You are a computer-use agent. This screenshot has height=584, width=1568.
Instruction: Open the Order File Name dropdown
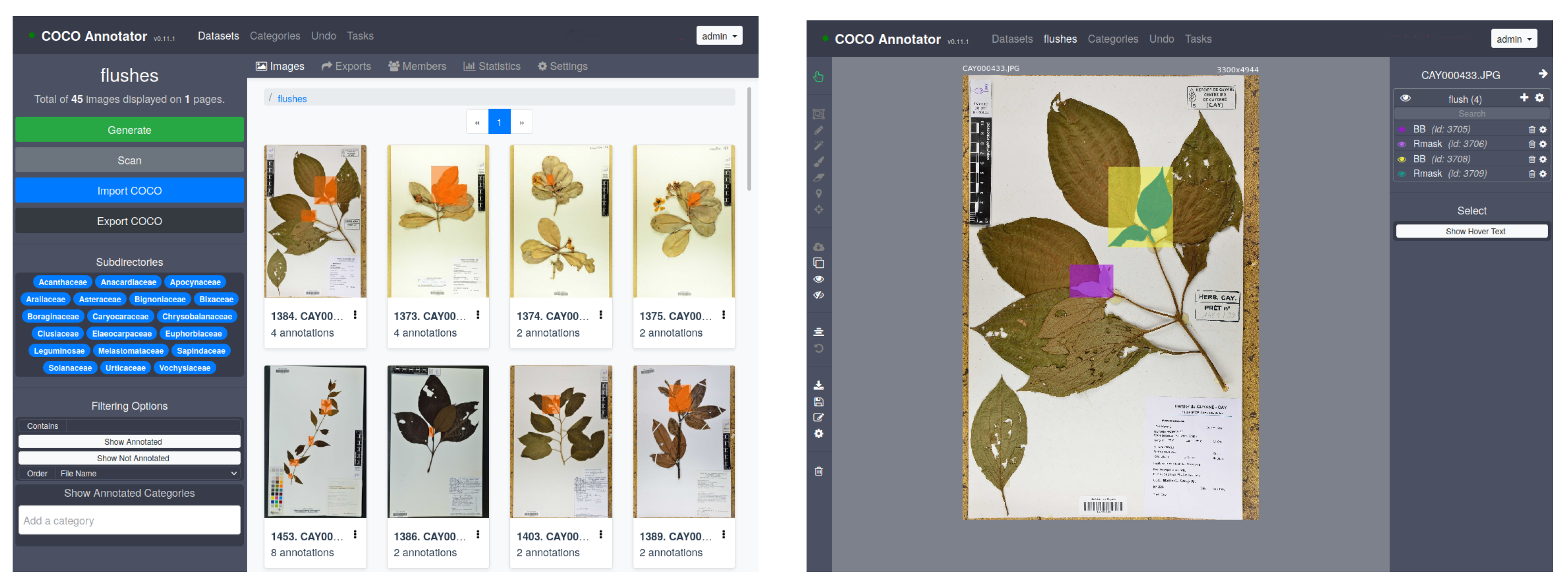point(147,473)
